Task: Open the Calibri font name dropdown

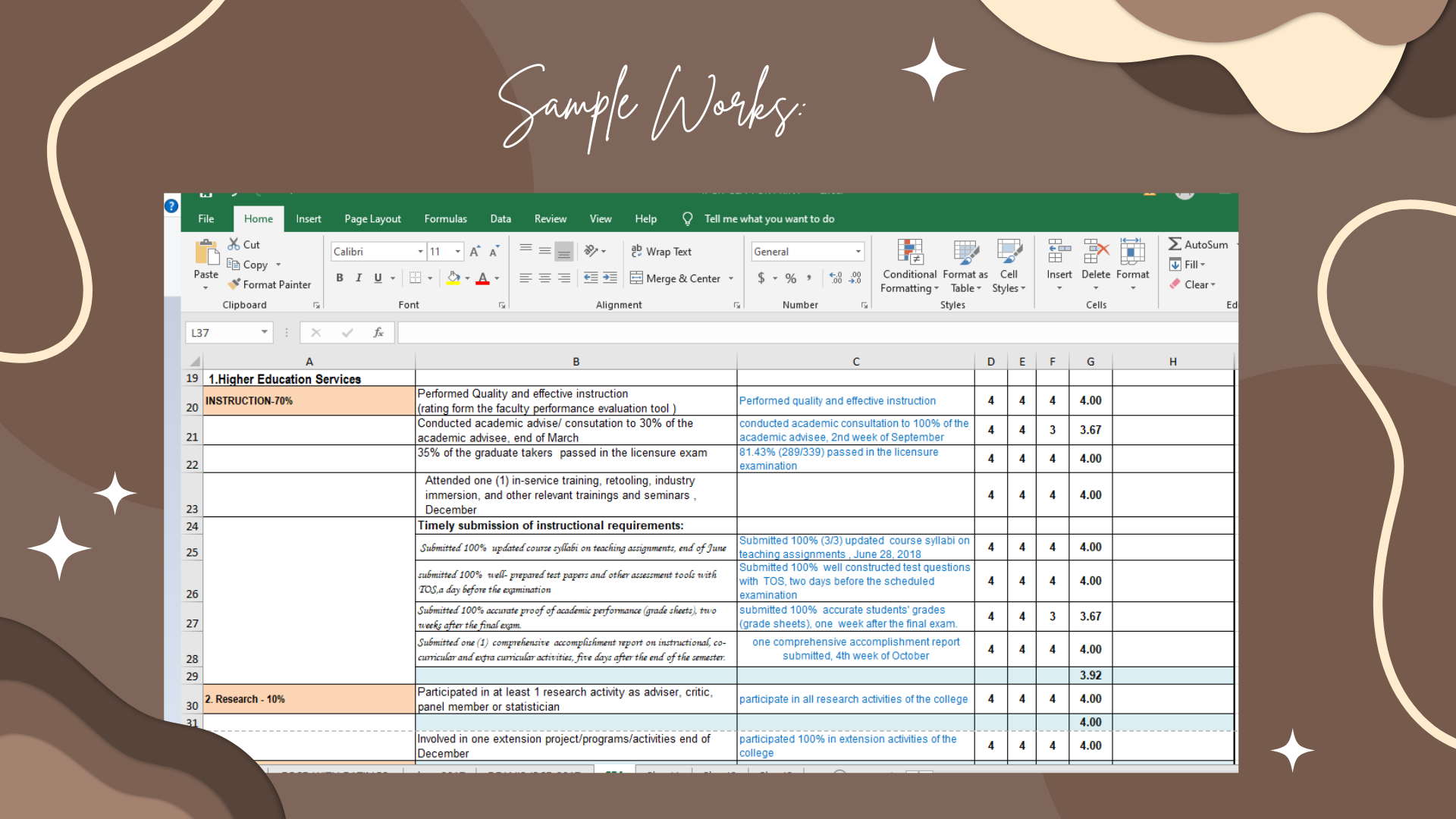Action: (420, 252)
